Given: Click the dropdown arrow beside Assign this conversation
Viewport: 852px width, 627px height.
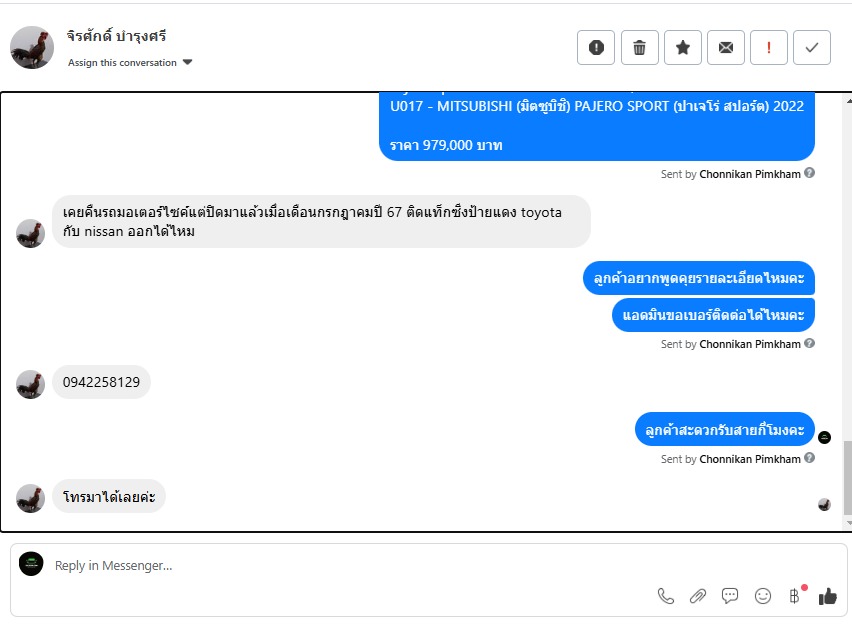Looking at the screenshot, I should pos(187,62).
